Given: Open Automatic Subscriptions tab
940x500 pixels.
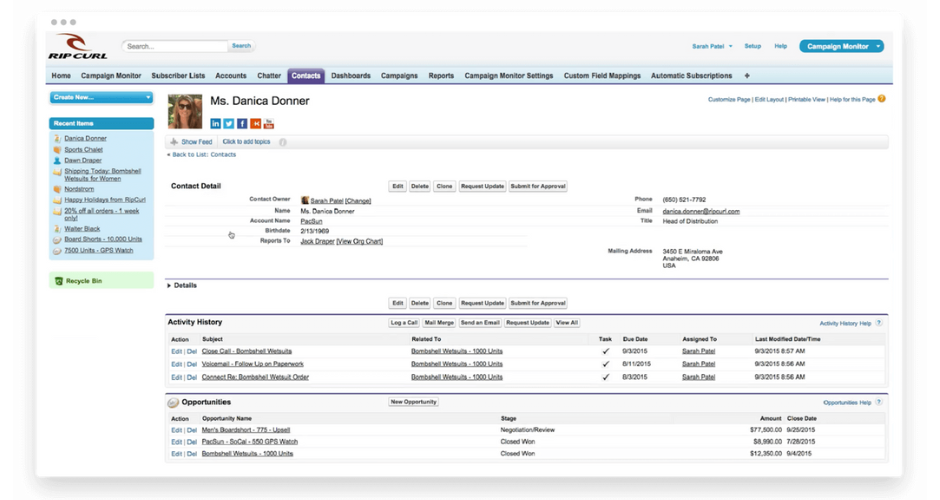Looking at the screenshot, I should 691,76.
